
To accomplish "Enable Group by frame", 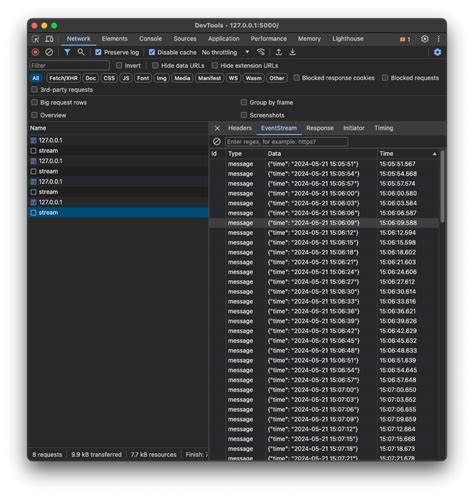I will (244, 102).
